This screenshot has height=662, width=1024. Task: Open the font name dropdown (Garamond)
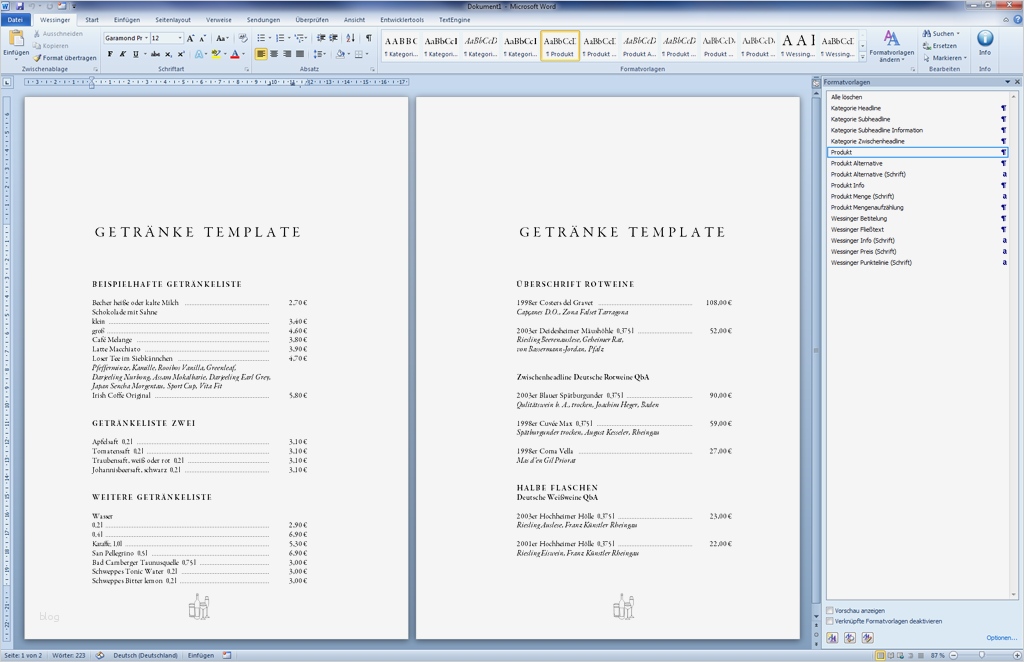click(146, 38)
